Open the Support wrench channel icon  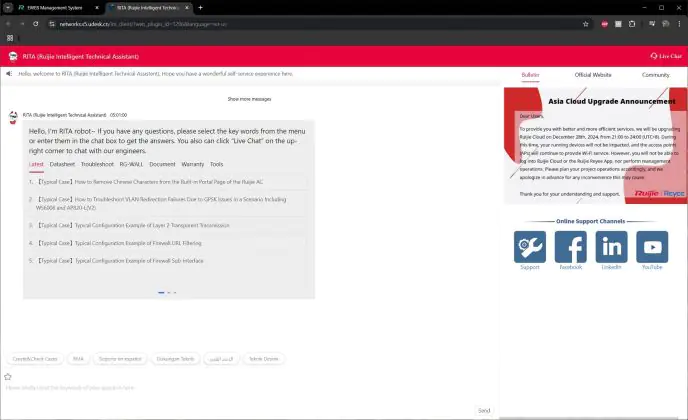(530, 247)
